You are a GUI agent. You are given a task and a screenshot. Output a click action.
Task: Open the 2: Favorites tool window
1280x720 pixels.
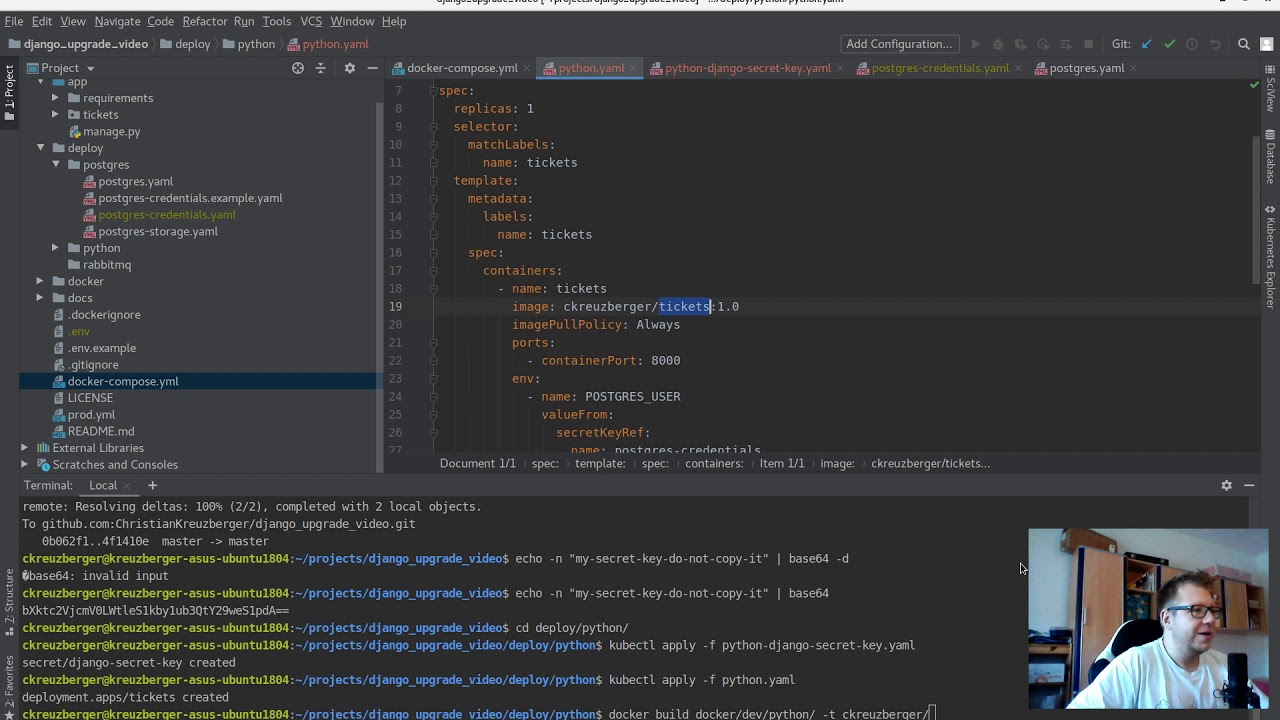(9, 686)
